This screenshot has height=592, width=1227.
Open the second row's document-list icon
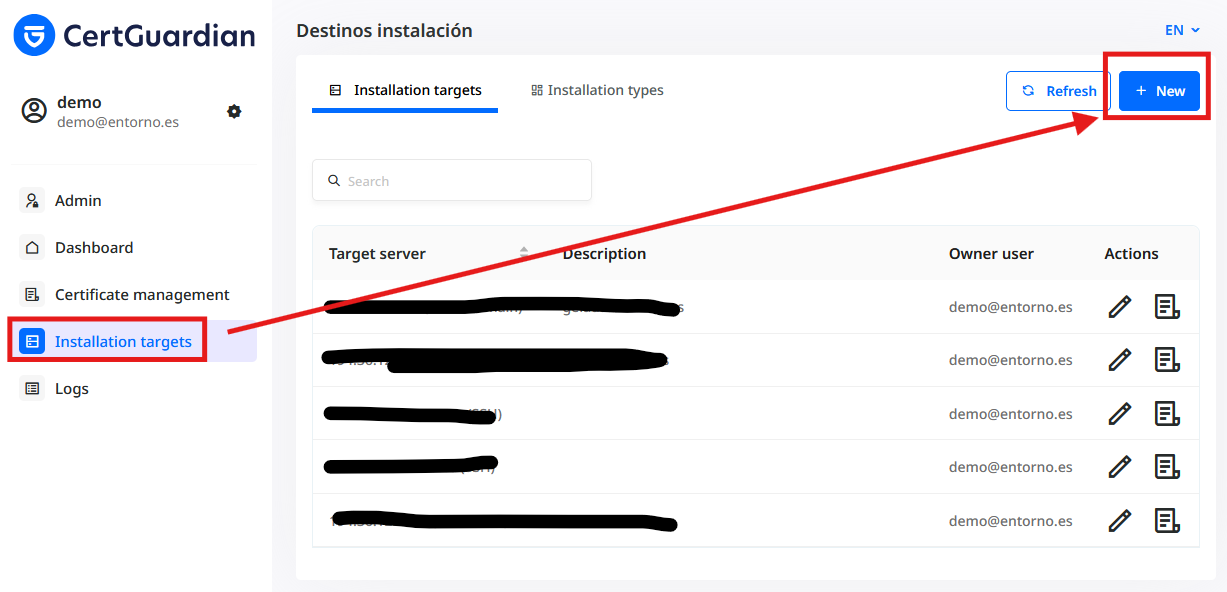[1167, 359]
